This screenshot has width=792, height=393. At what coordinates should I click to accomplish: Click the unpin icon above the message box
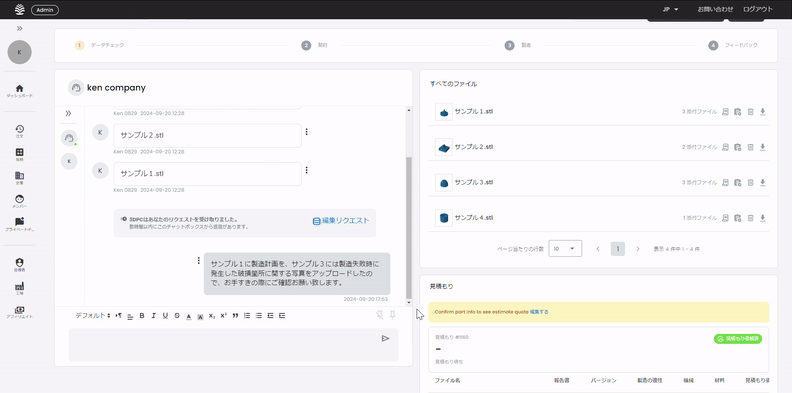click(380, 315)
